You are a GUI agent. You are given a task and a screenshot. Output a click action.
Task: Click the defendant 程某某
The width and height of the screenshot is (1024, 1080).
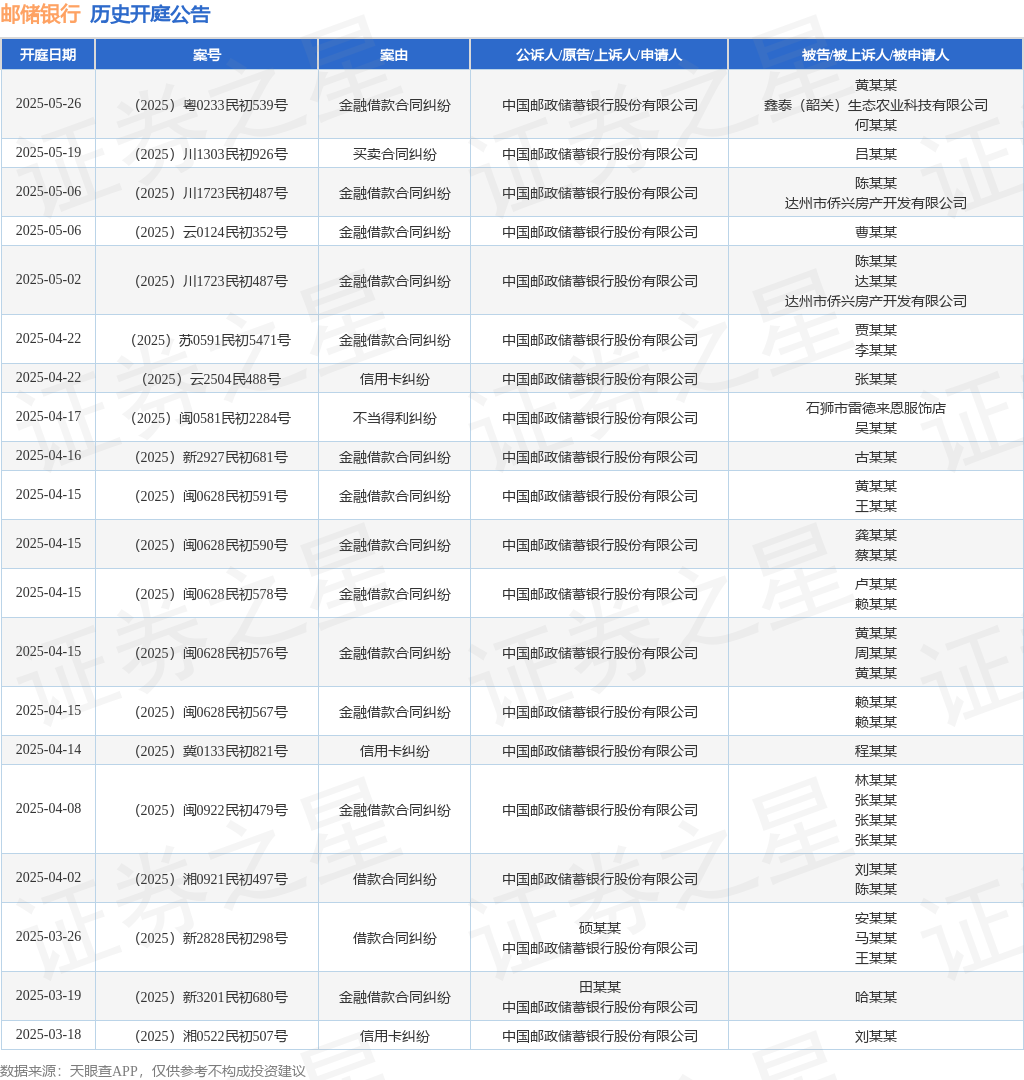(x=876, y=751)
